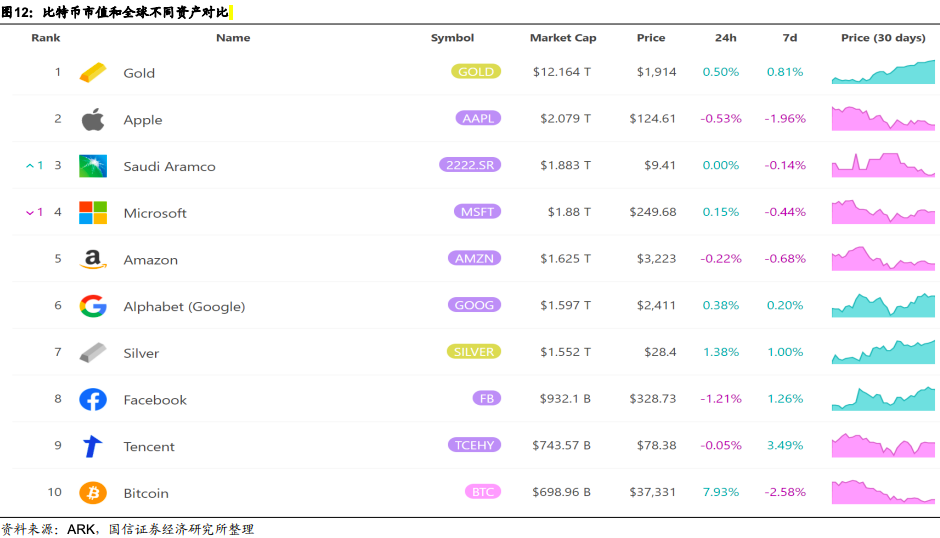940x538 pixels.
Task: Click the Saudi Aramco logo
Action: (x=93, y=166)
